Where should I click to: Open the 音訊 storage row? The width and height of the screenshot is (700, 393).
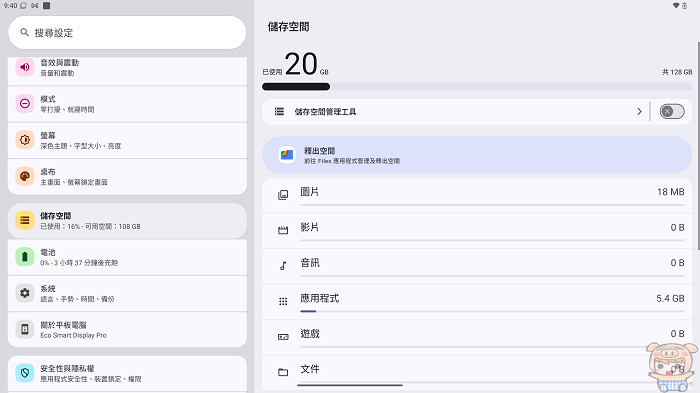click(x=477, y=266)
